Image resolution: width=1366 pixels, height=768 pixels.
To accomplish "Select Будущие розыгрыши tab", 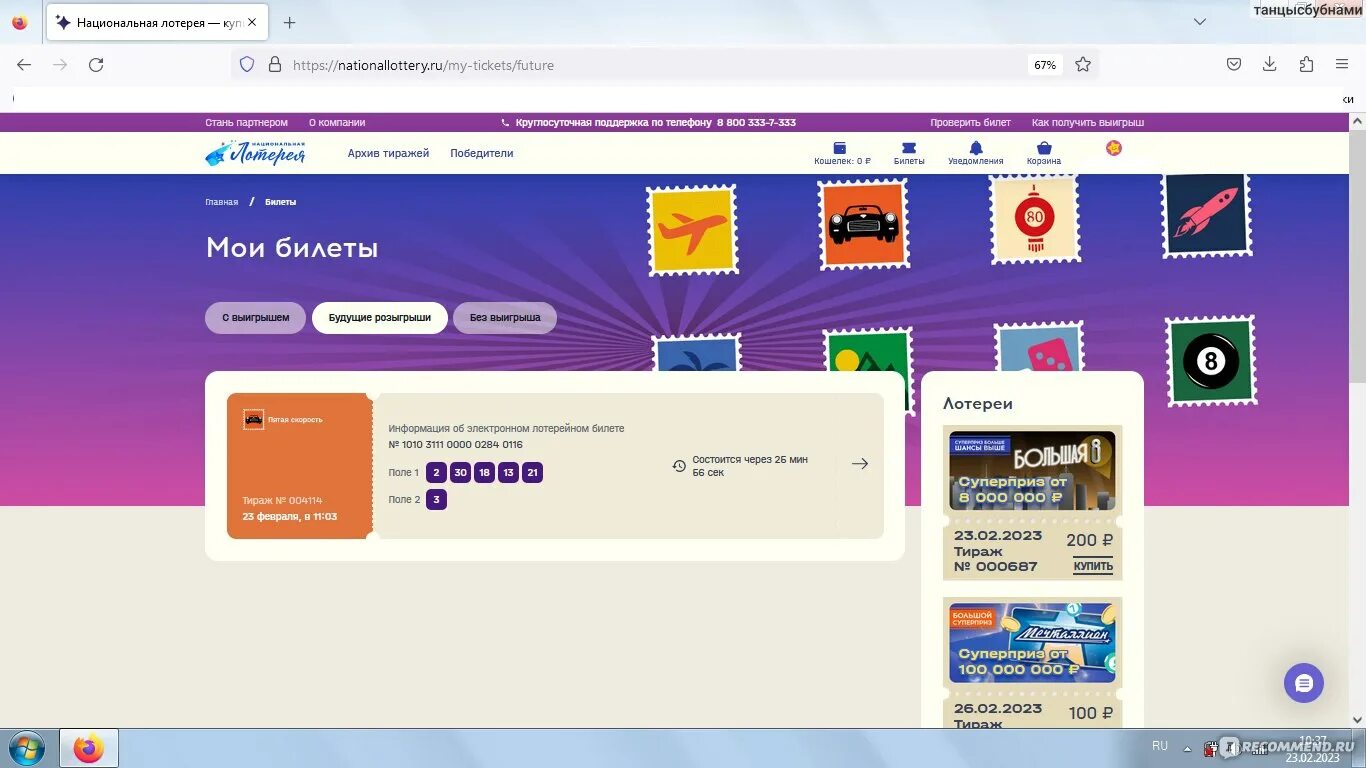I will (x=380, y=318).
